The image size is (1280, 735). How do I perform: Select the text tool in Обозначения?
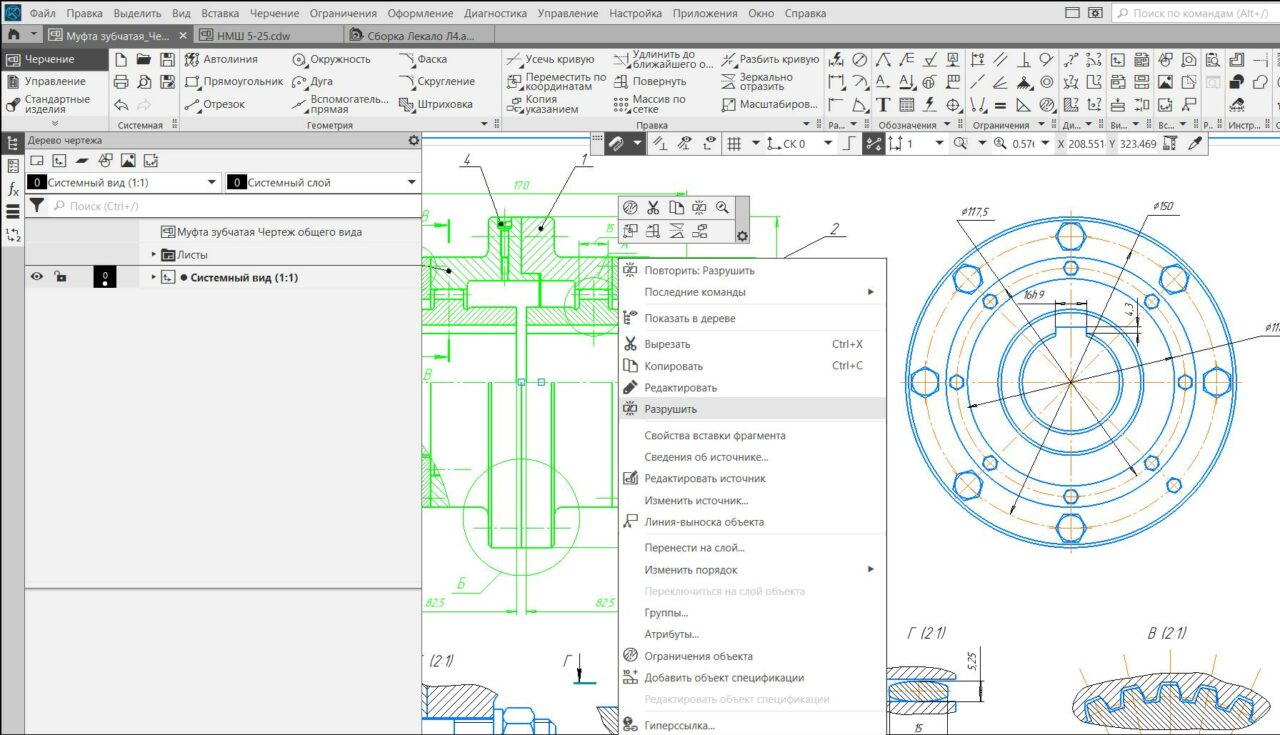(884, 104)
